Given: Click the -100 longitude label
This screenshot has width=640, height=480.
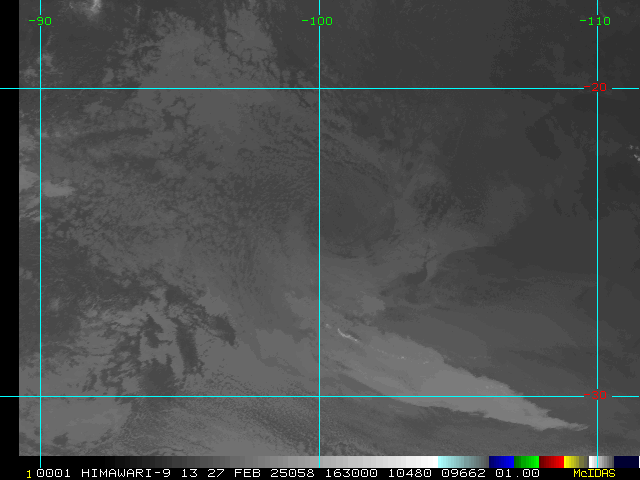Looking at the screenshot, I should point(317,21).
